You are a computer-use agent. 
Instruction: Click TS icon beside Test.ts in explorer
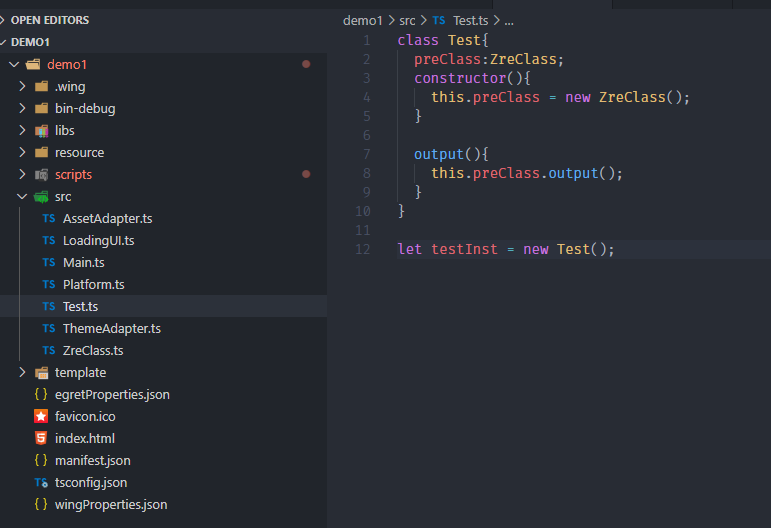tap(49, 306)
